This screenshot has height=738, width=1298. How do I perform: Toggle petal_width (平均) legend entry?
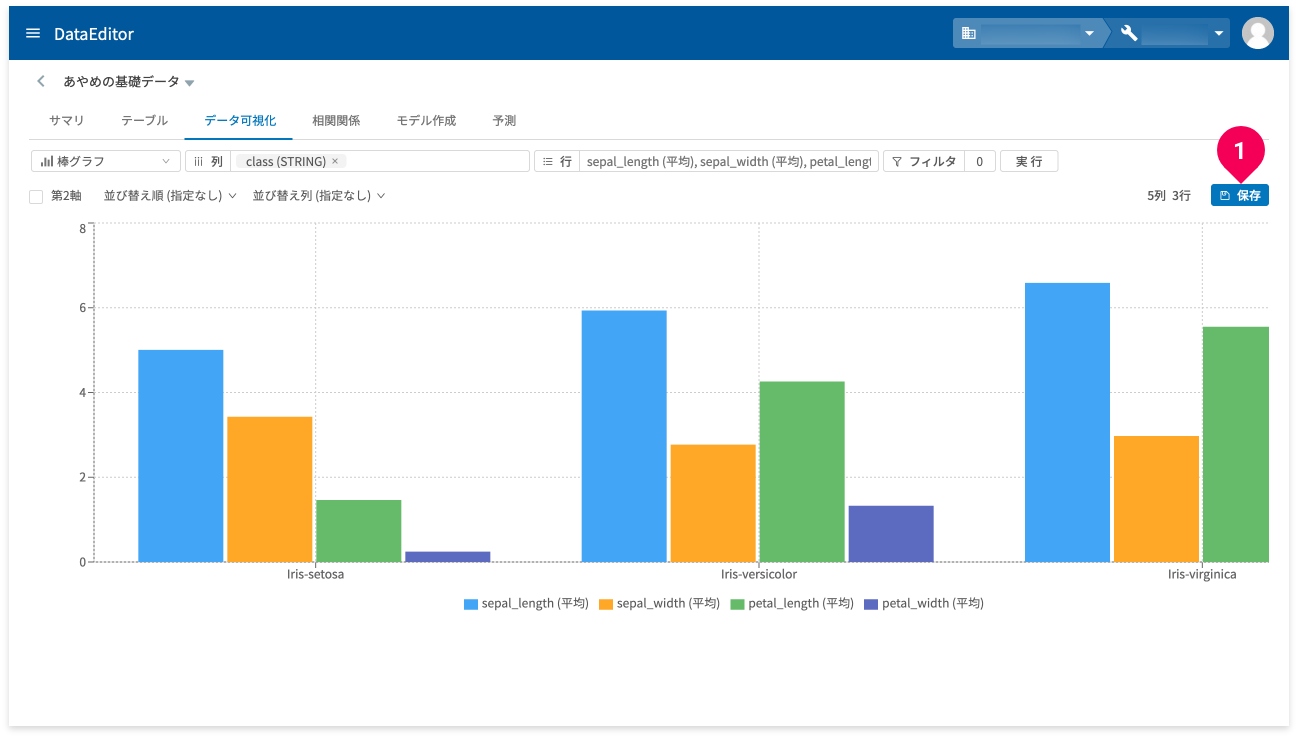(924, 603)
